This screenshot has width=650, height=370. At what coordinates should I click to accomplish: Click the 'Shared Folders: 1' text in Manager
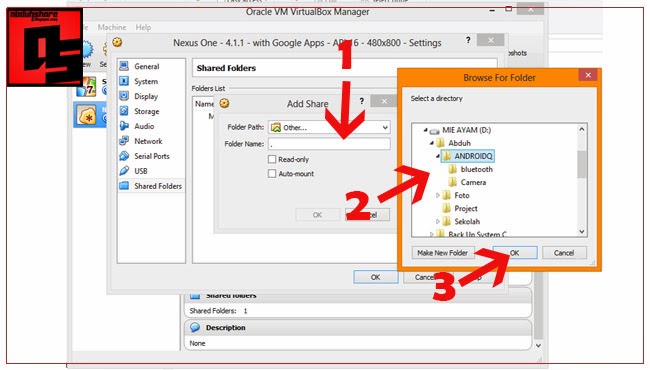[x=218, y=311]
